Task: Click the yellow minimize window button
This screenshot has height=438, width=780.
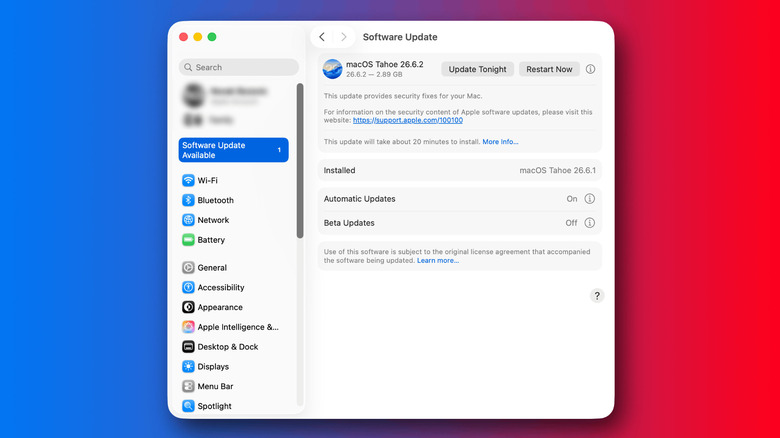Action: coord(197,37)
